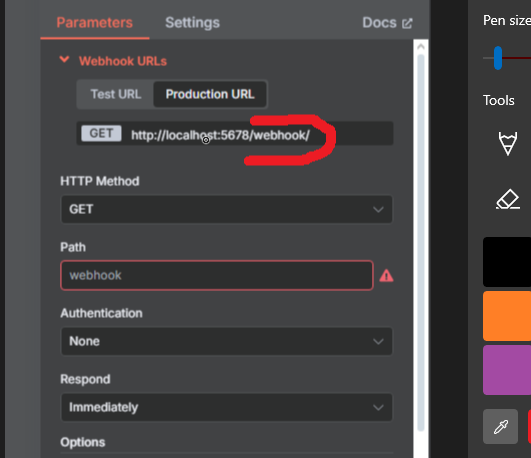Open the Docs external link icon
Screen dimensions: 531x458
407,23
